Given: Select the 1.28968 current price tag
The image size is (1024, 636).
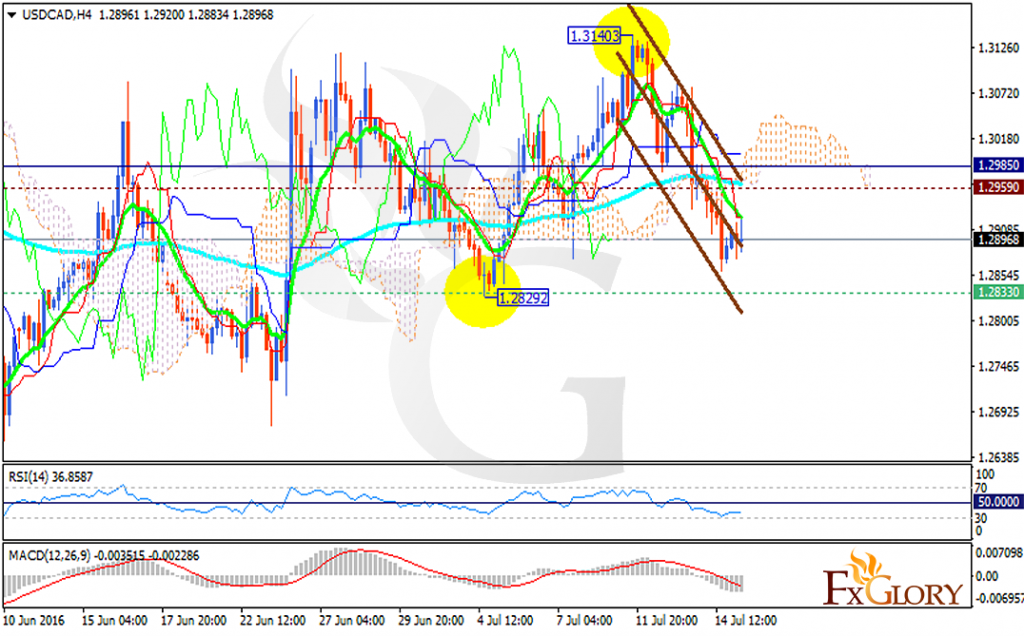Looking at the screenshot, I should click(997, 240).
